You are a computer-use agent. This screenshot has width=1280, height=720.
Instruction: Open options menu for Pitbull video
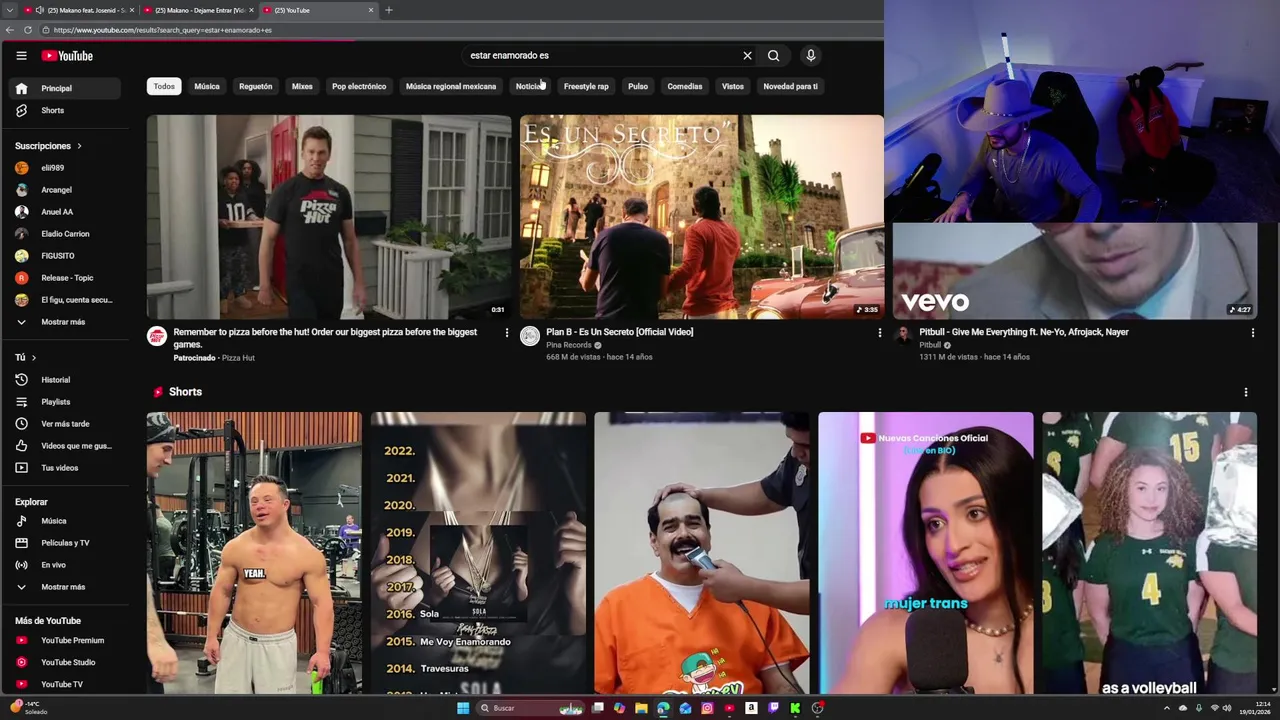[1252, 333]
